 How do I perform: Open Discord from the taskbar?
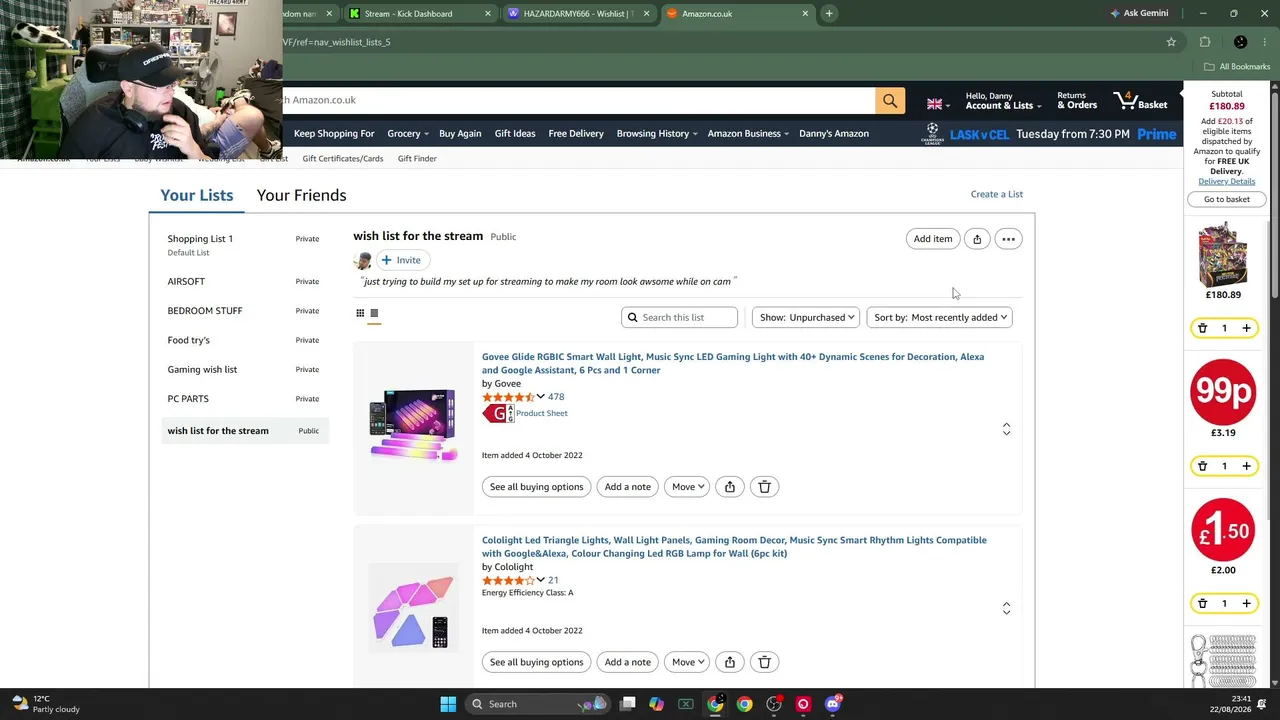point(833,704)
